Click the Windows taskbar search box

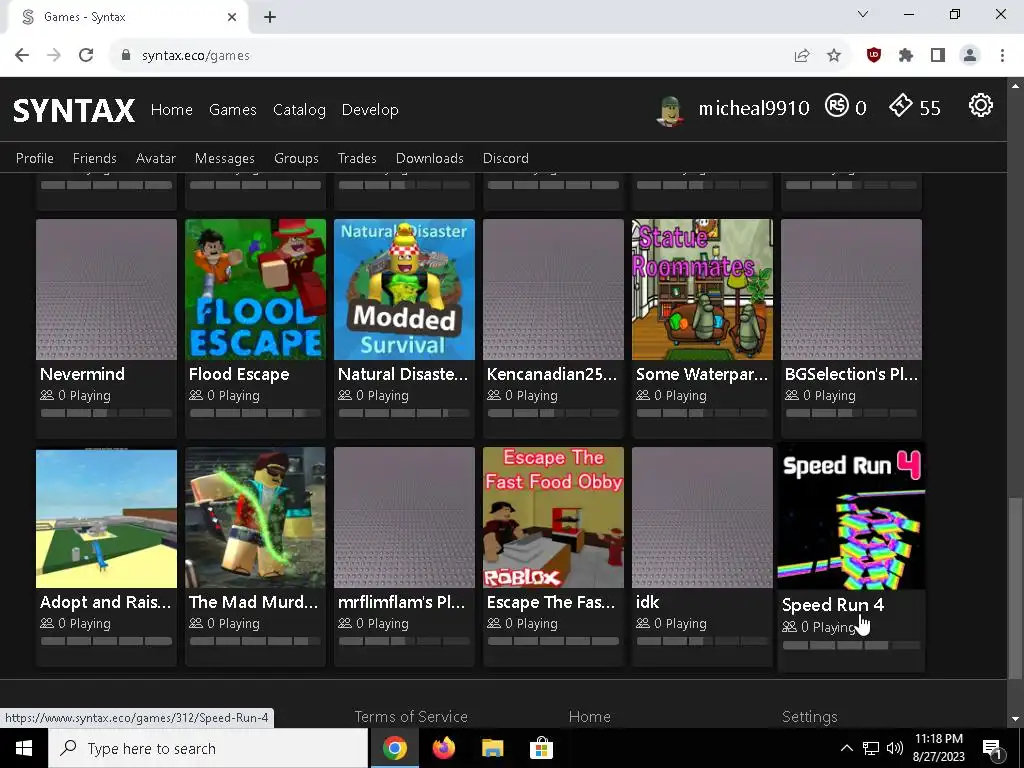click(208, 748)
